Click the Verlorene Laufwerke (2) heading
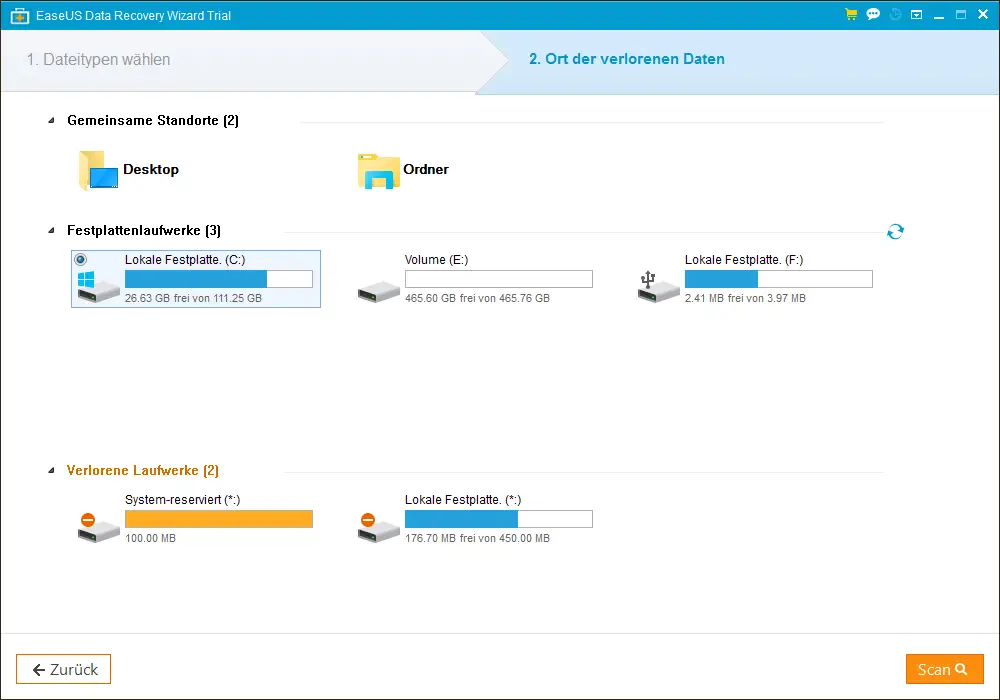This screenshot has height=700, width=1000. click(143, 470)
